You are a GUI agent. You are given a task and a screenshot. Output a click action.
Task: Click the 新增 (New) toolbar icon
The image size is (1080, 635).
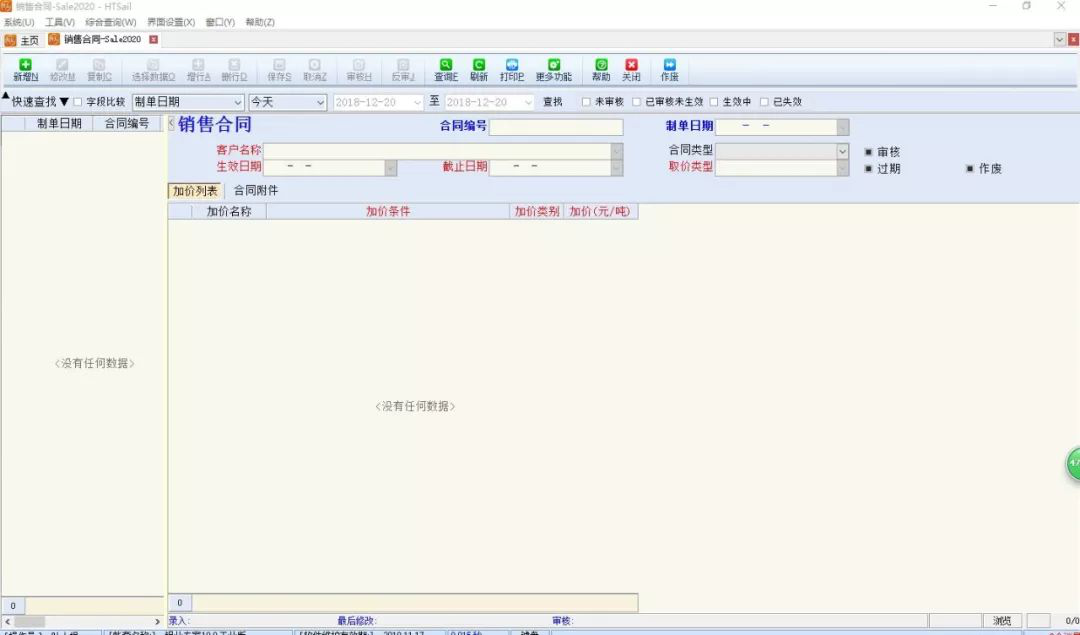click(x=25, y=70)
